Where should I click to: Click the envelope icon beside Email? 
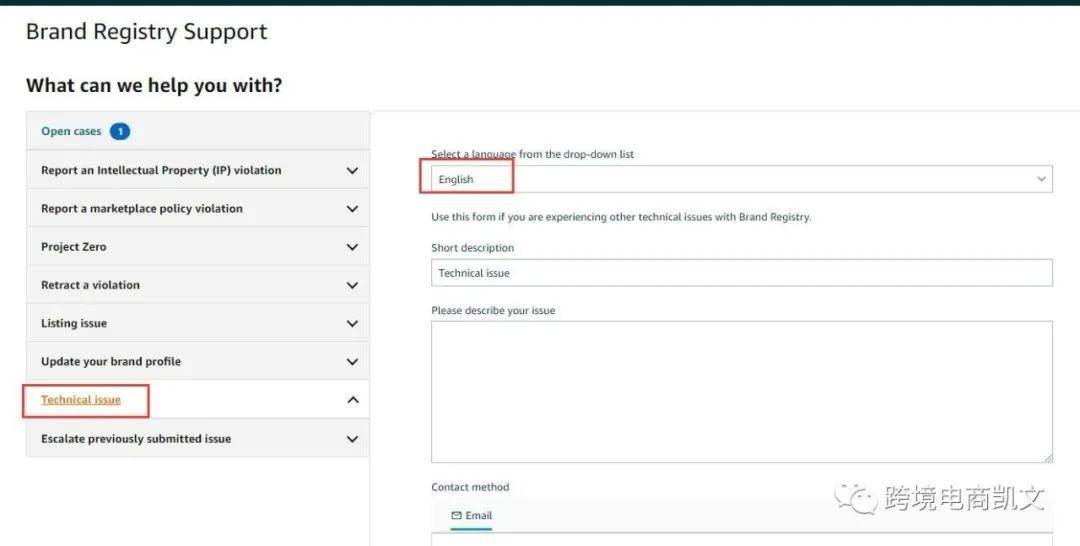(x=456, y=515)
